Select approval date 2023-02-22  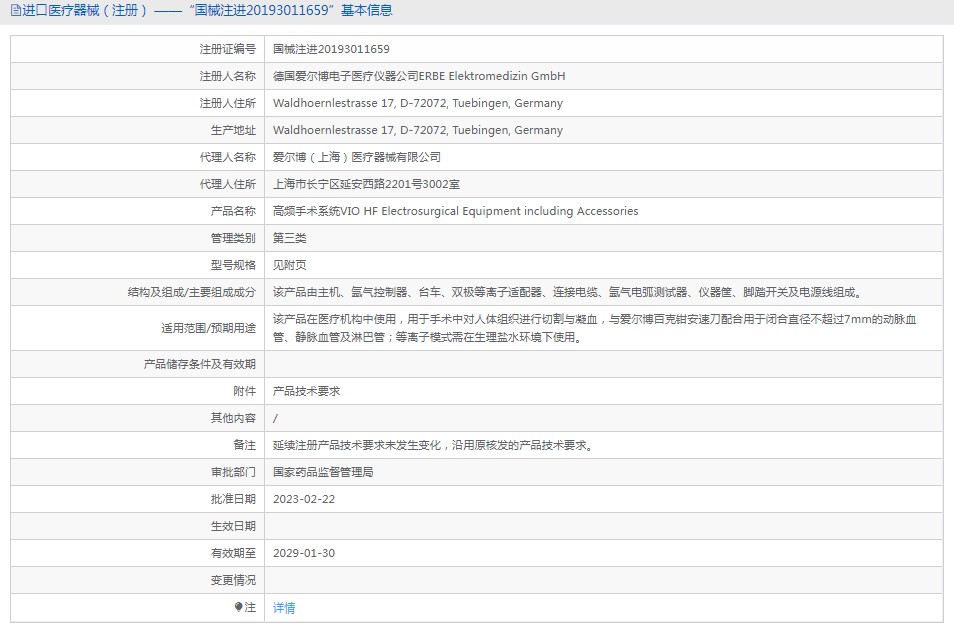click(x=304, y=499)
